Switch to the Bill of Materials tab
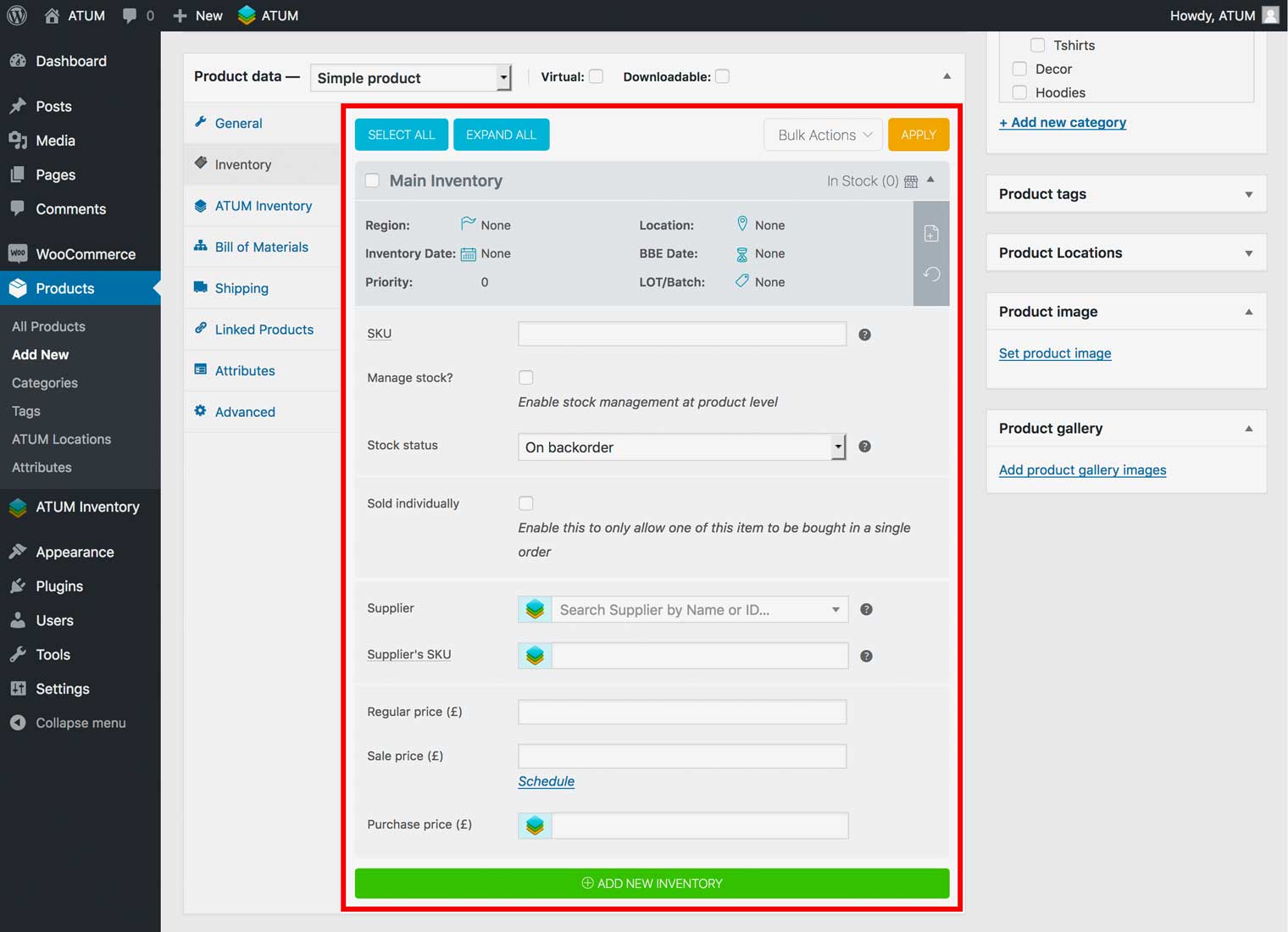 pos(261,247)
